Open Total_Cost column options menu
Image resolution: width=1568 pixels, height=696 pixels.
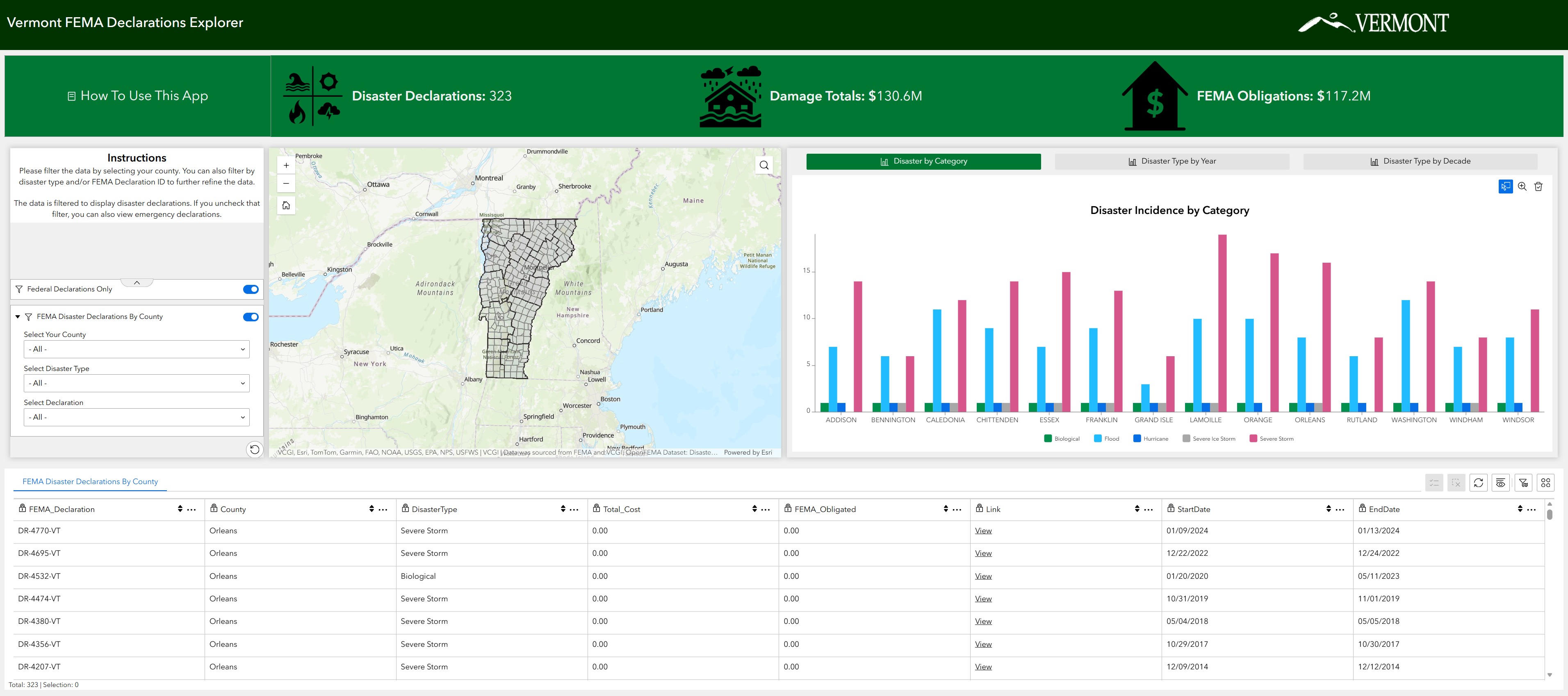(x=766, y=509)
